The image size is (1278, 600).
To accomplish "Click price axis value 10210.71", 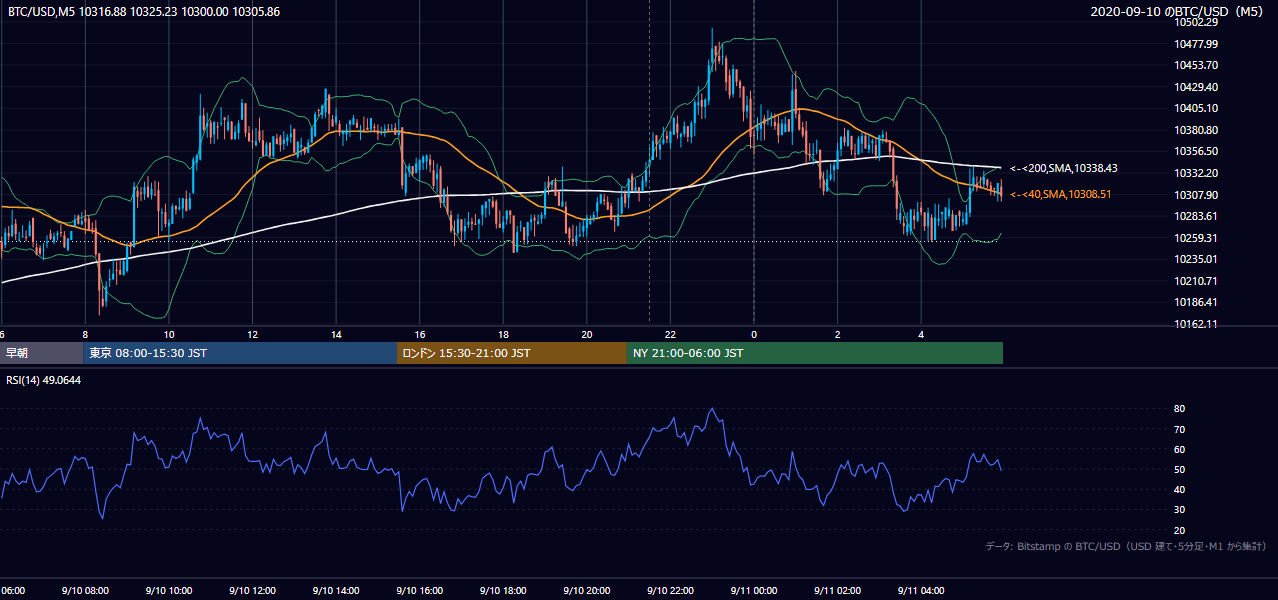I will click(1196, 281).
